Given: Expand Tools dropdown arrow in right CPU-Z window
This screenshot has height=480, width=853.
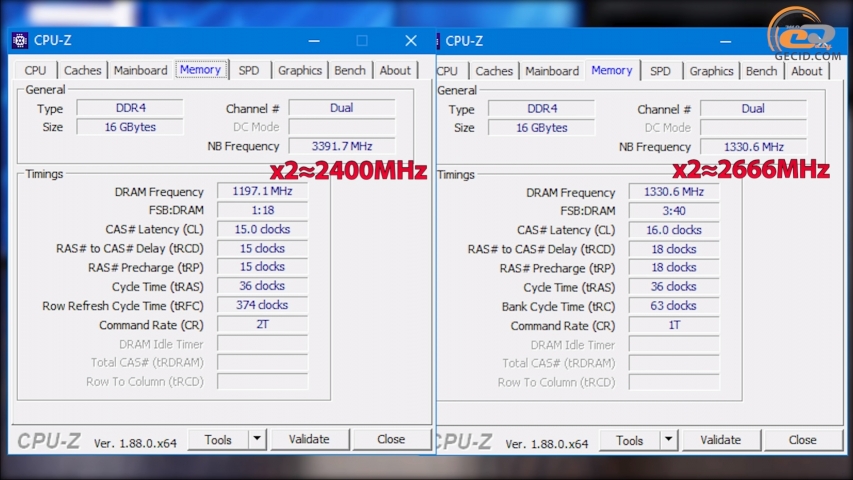Looking at the screenshot, I should coord(669,440).
